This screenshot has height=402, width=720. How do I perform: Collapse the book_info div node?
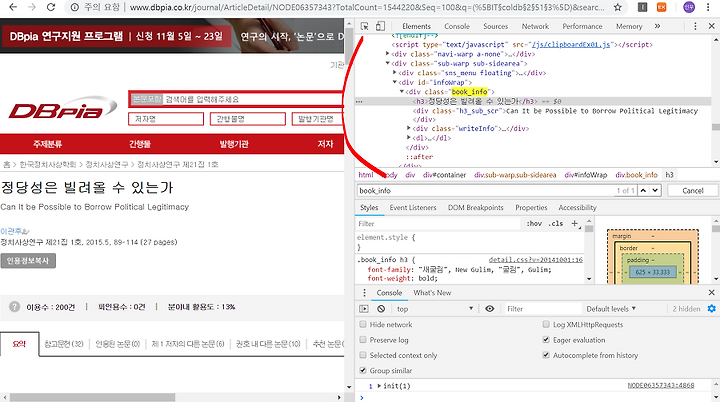pos(402,91)
